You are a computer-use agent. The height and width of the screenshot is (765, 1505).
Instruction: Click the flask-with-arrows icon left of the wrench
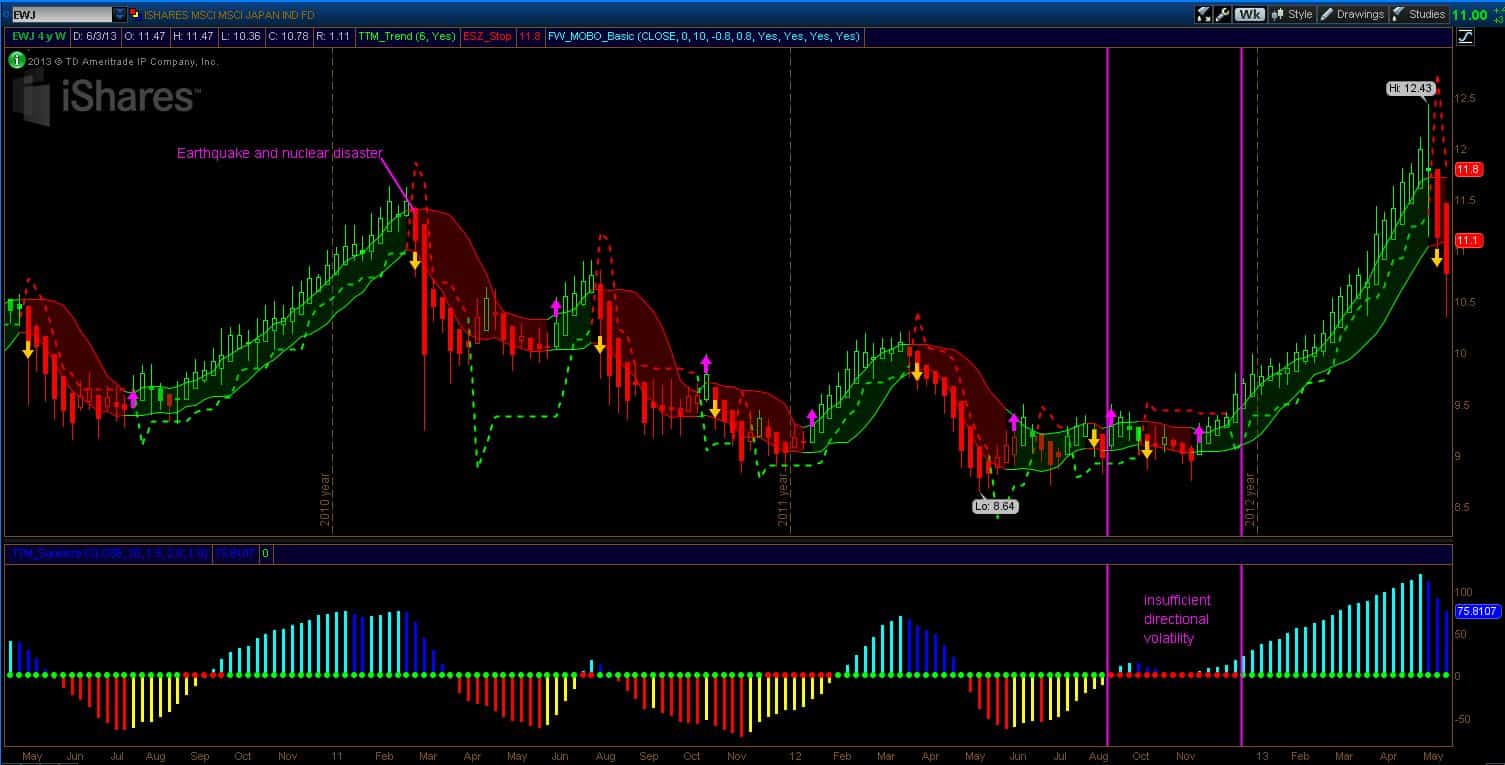pos(1203,14)
